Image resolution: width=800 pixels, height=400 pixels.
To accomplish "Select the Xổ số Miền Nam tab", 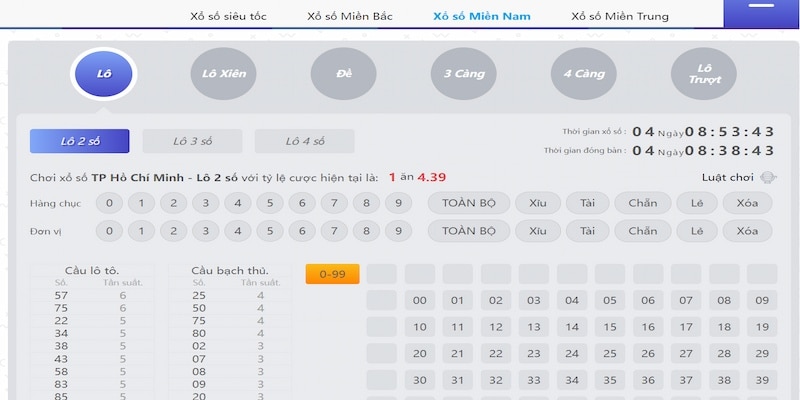I will (482, 16).
